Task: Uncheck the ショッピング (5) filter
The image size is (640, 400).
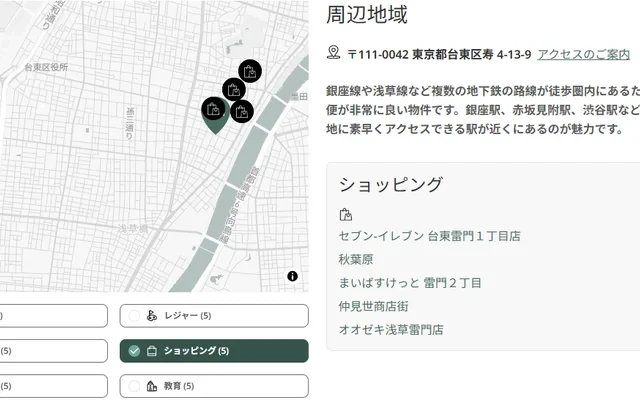Action: tap(213, 351)
